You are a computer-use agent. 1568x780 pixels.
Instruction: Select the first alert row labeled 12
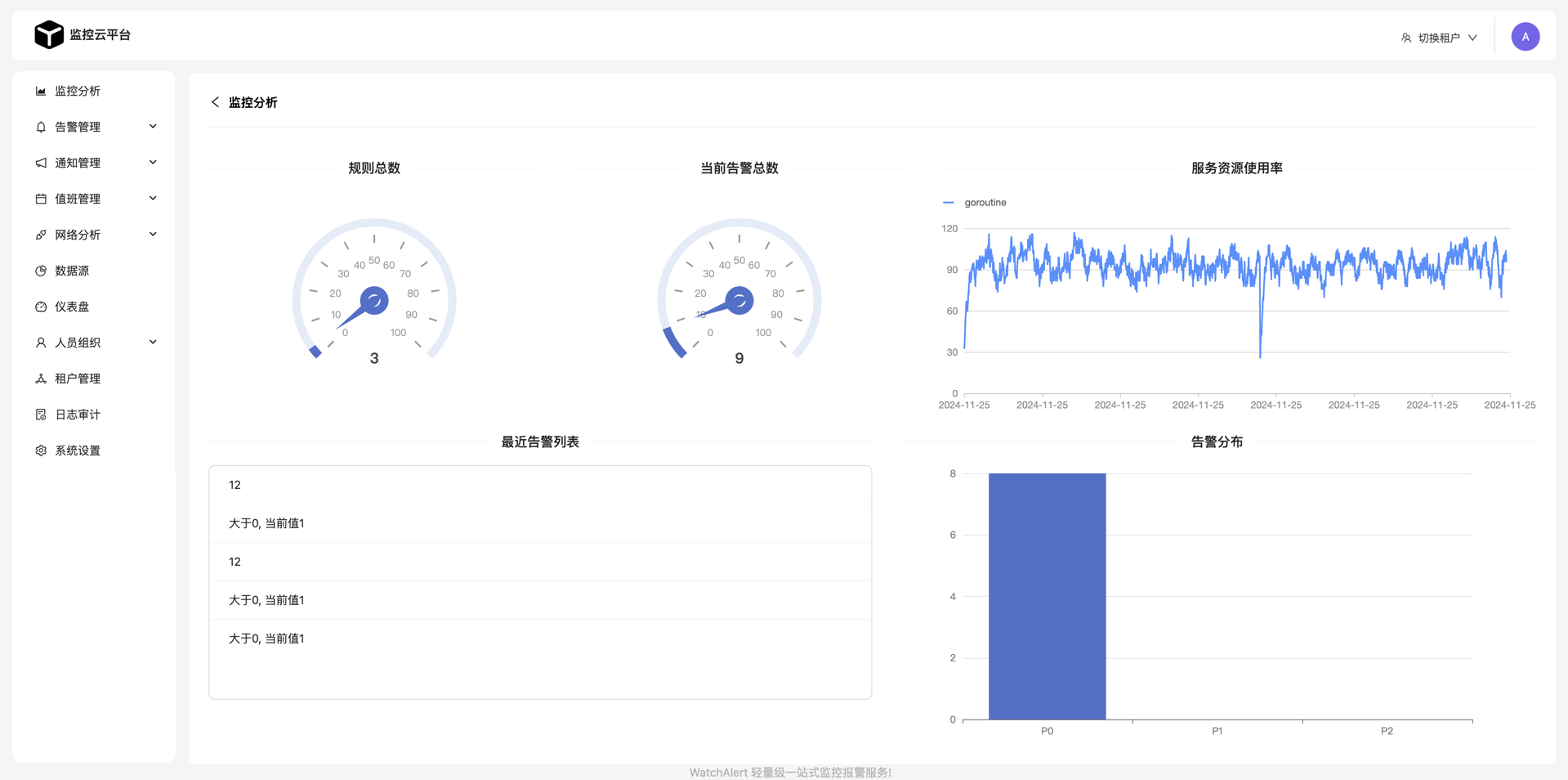tap(539, 485)
